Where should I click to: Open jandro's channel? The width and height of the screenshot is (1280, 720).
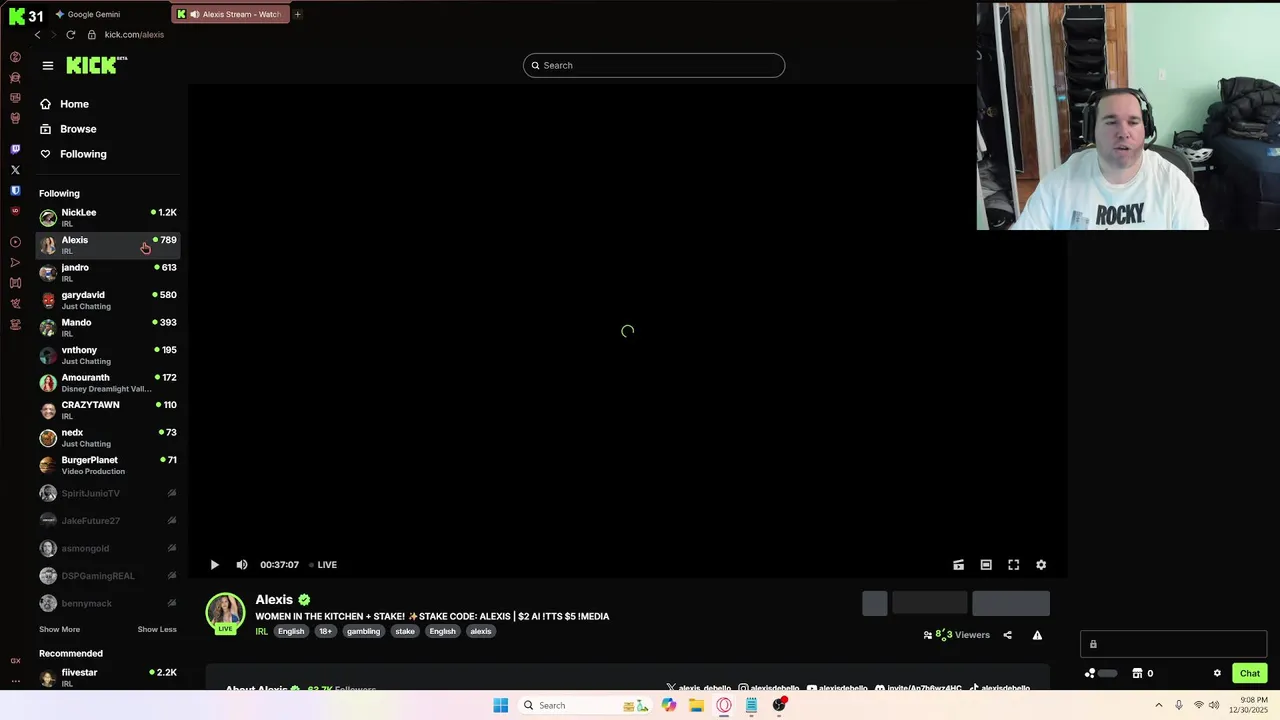108,272
